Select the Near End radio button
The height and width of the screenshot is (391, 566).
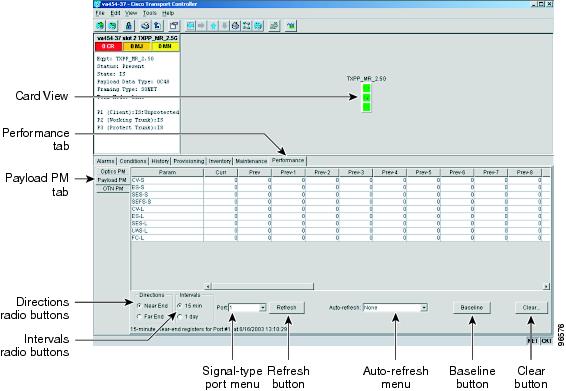139,305
